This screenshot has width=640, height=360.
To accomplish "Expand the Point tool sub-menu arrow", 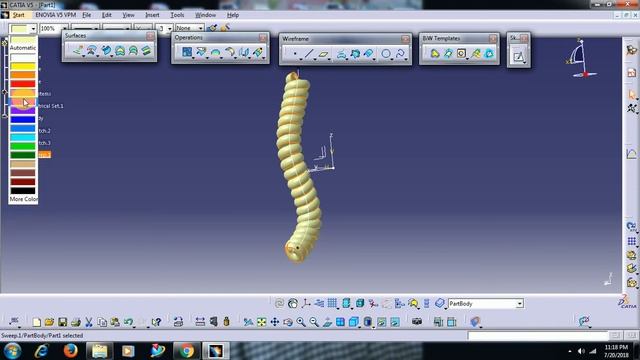I will pyautogui.click(x=301, y=60).
